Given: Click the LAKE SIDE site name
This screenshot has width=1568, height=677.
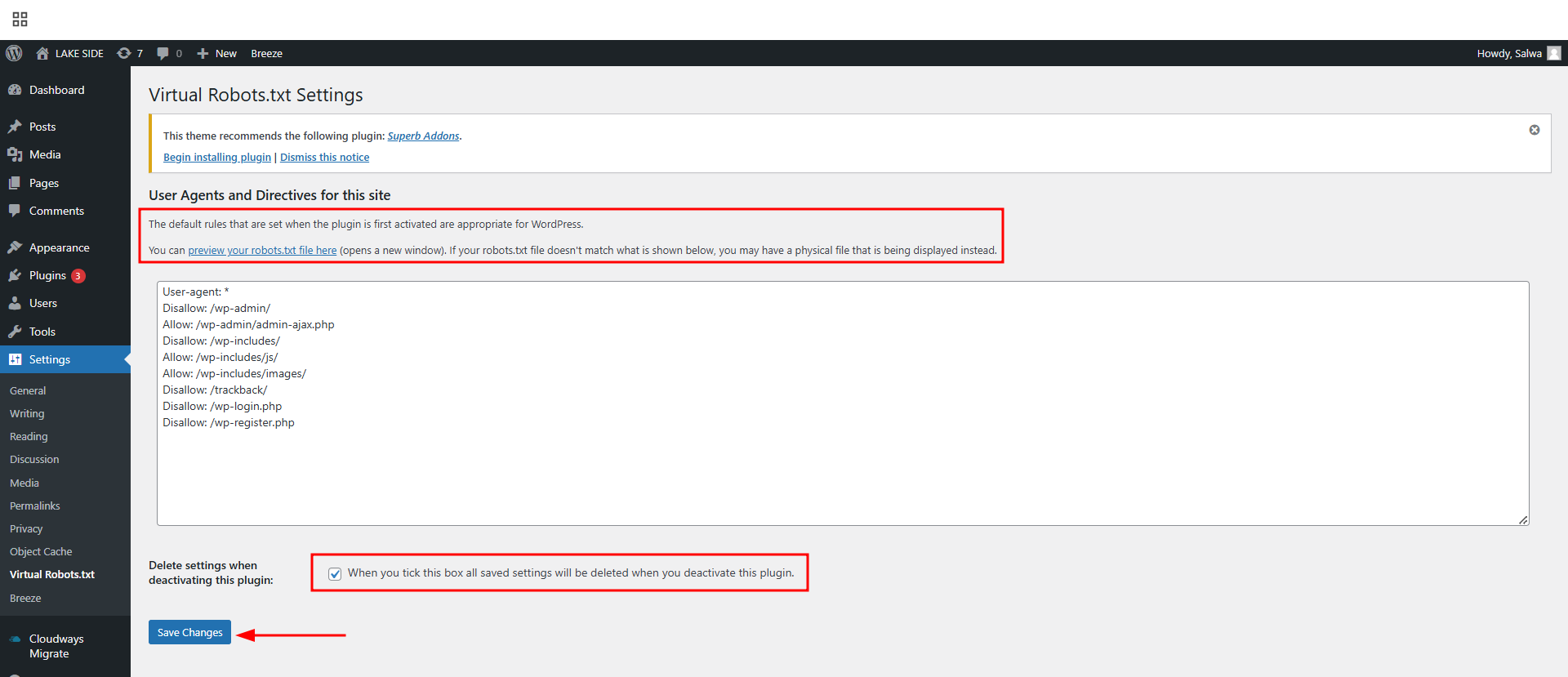Looking at the screenshot, I should (79, 53).
